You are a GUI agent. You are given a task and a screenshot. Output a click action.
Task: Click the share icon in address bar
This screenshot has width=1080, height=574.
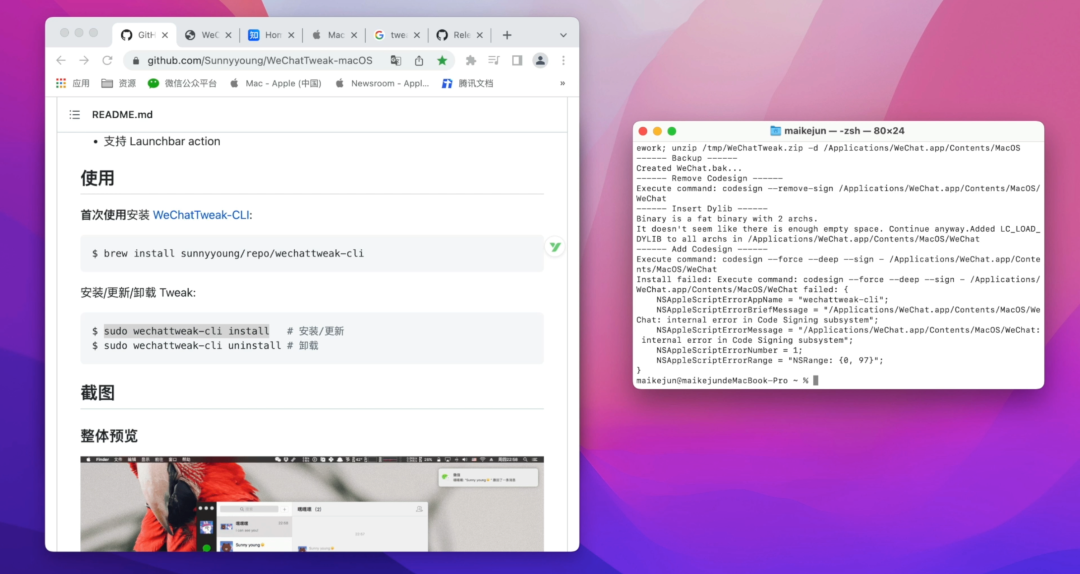pos(419,61)
